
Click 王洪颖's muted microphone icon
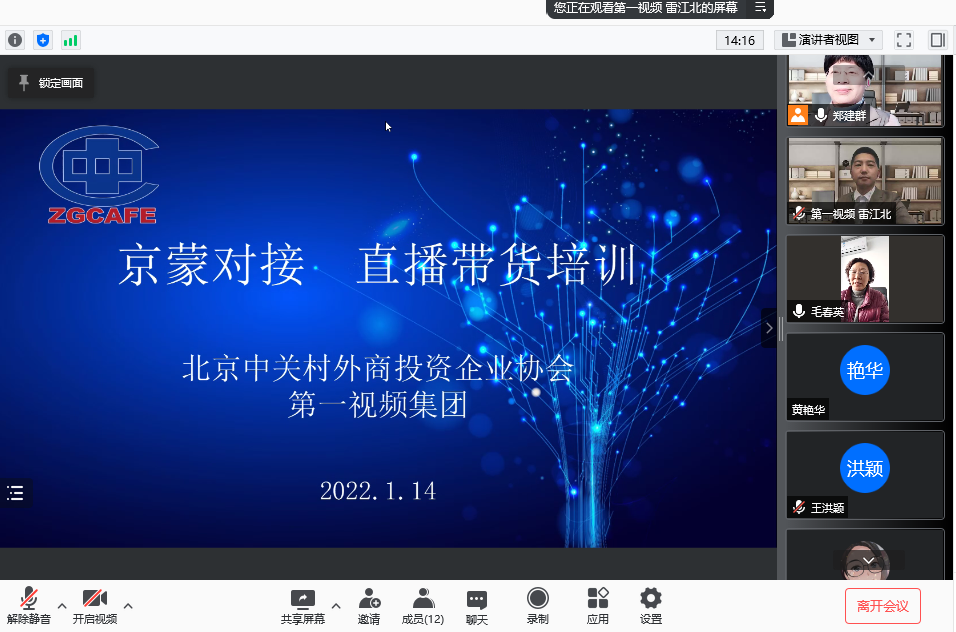[x=799, y=507]
